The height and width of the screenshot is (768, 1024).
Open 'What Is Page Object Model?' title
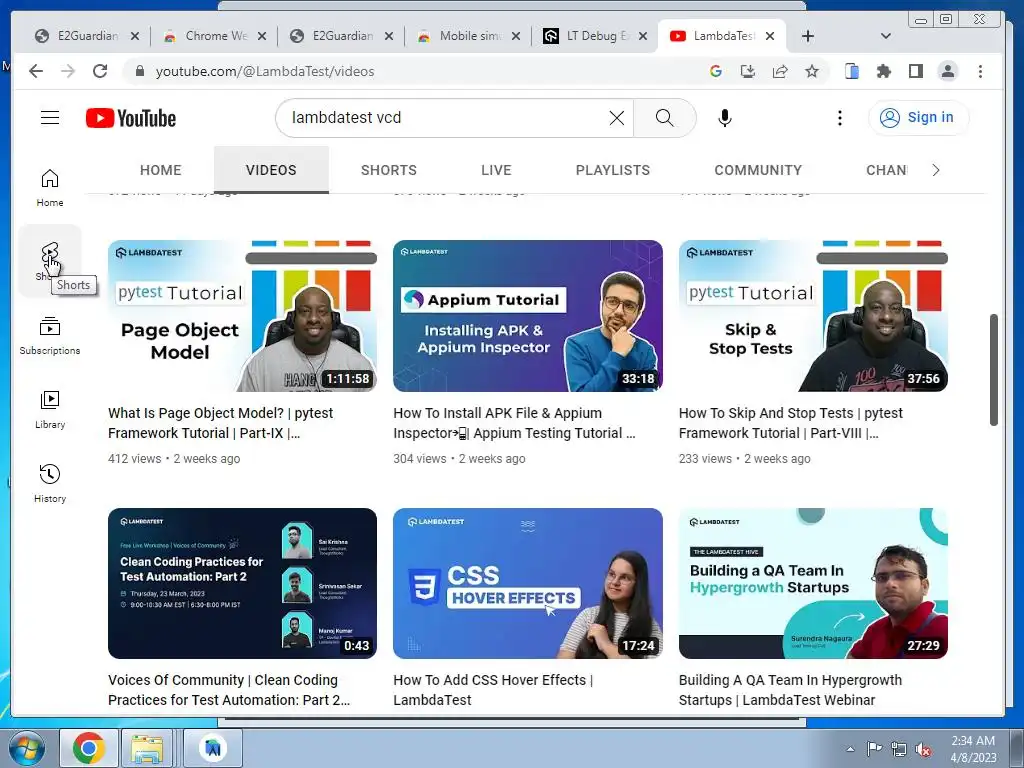pyautogui.click(x=220, y=423)
